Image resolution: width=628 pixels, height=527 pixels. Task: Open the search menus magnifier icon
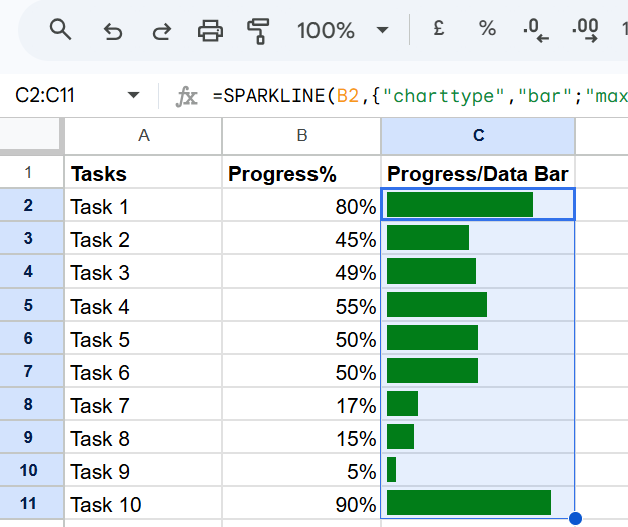click(x=60, y=30)
